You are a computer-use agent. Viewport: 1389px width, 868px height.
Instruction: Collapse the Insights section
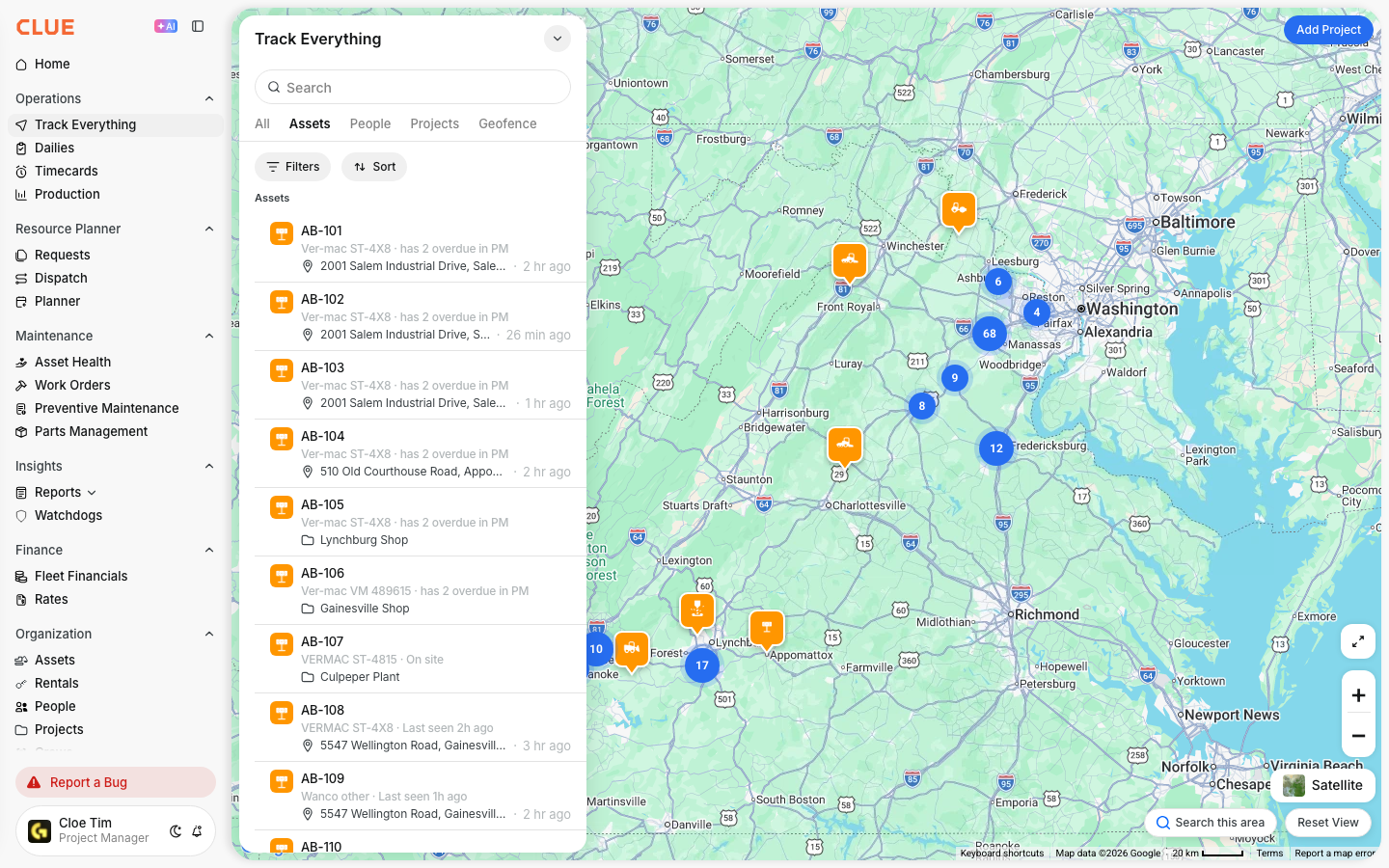click(209, 466)
